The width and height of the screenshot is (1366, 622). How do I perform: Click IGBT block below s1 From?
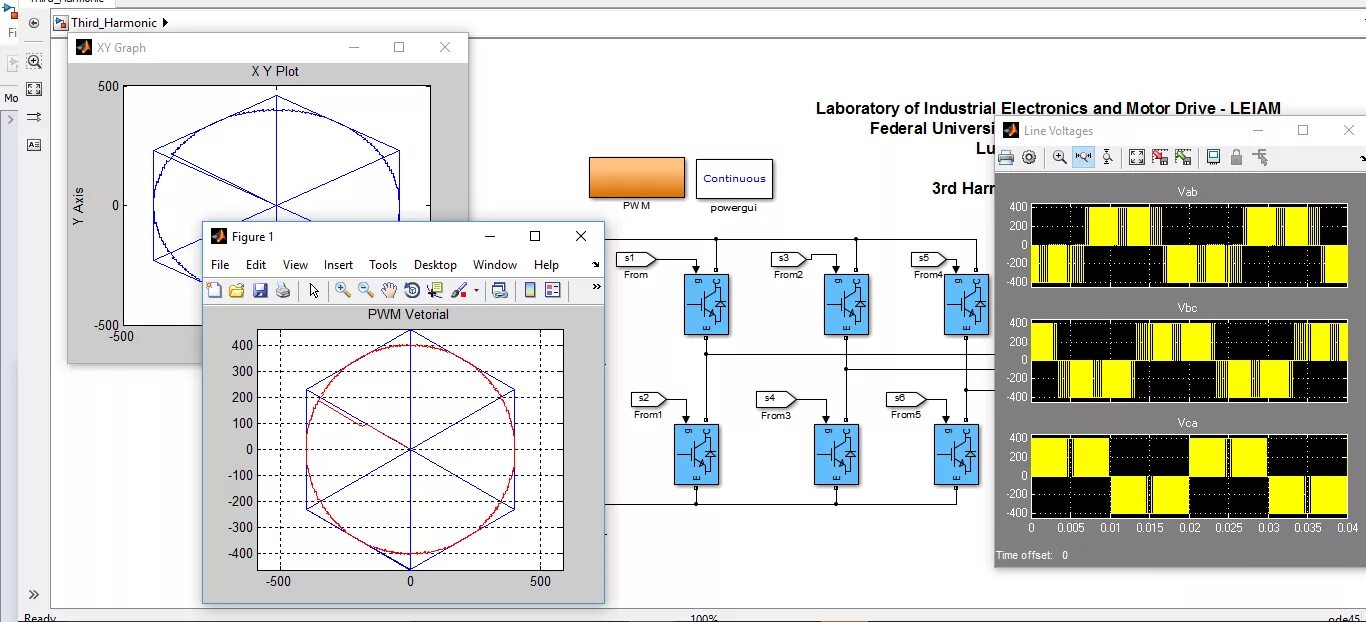click(x=706, y=304)
